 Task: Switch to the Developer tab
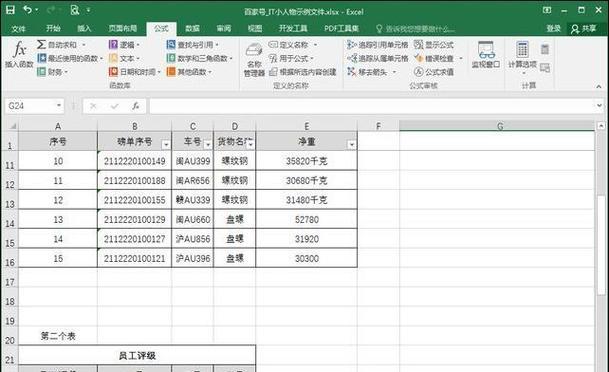[293, 28]
